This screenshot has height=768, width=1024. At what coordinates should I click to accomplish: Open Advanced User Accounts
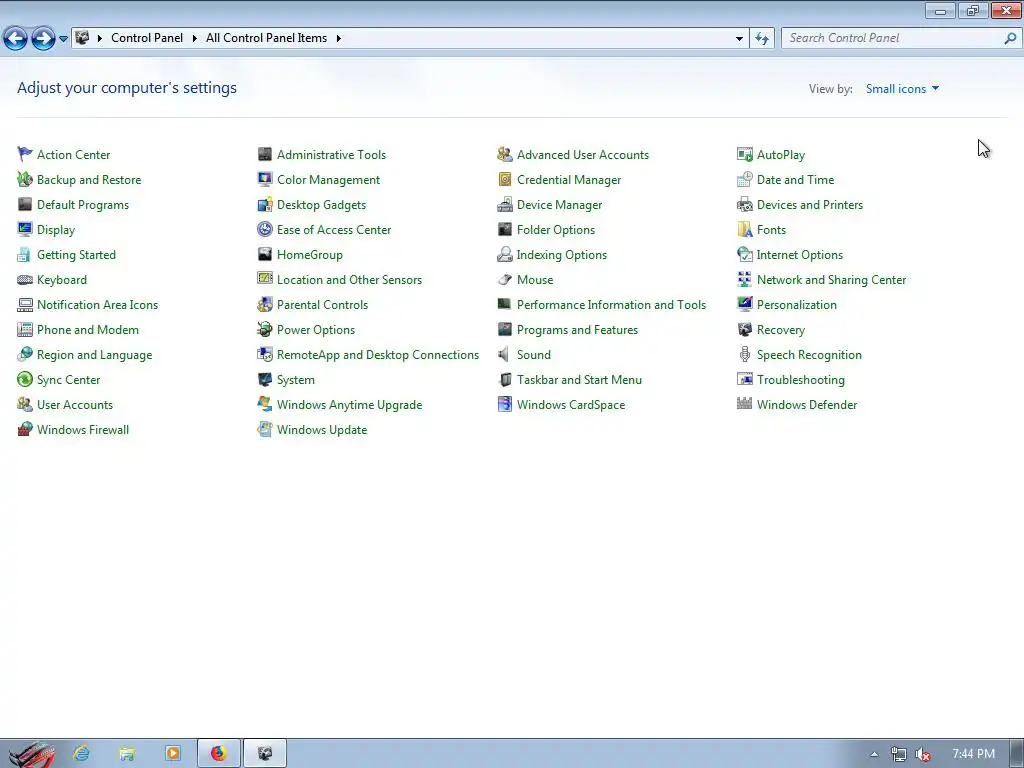pos(583,155)
